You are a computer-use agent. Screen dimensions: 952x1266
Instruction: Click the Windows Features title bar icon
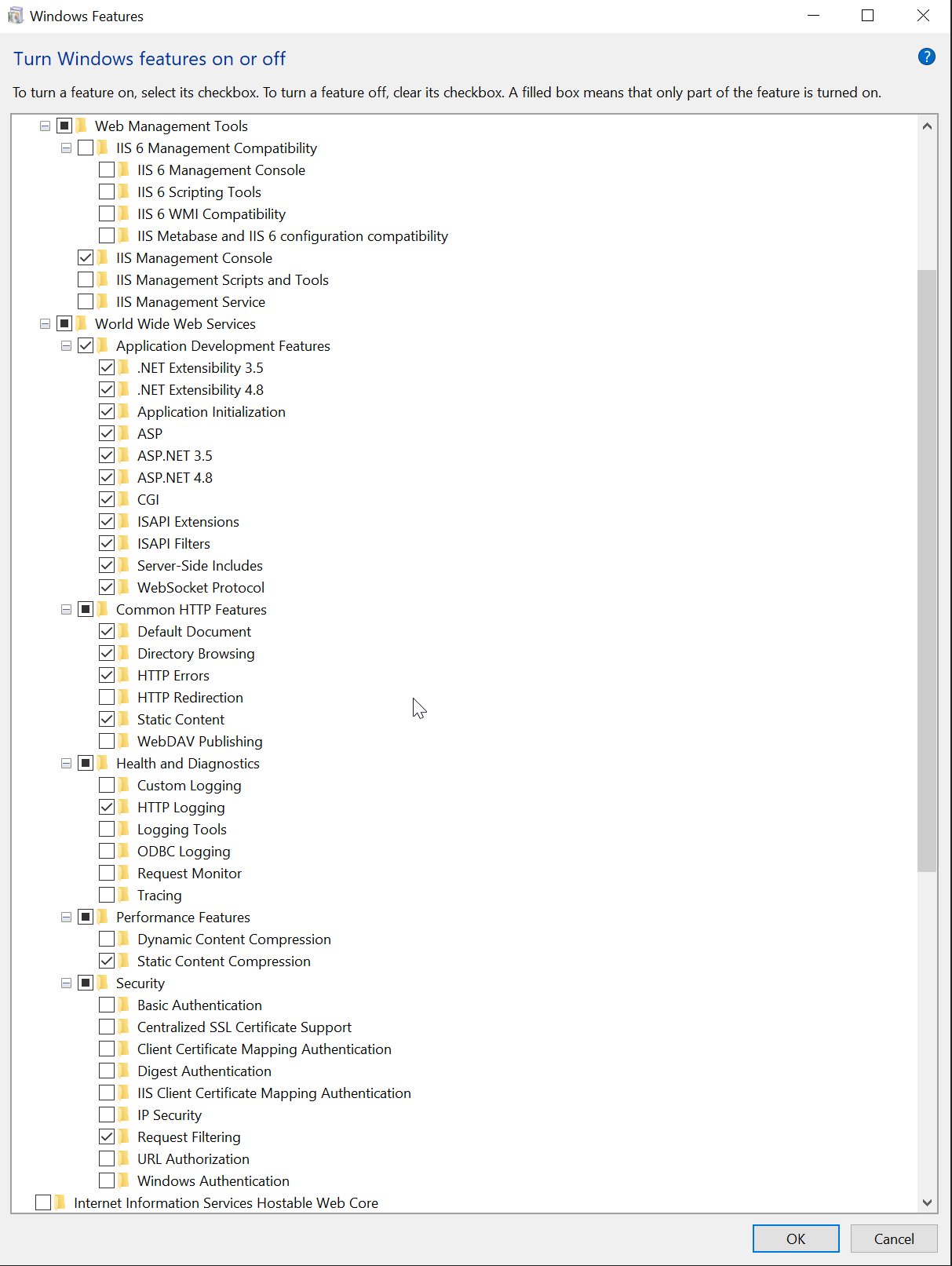click(x=15, y=16)
